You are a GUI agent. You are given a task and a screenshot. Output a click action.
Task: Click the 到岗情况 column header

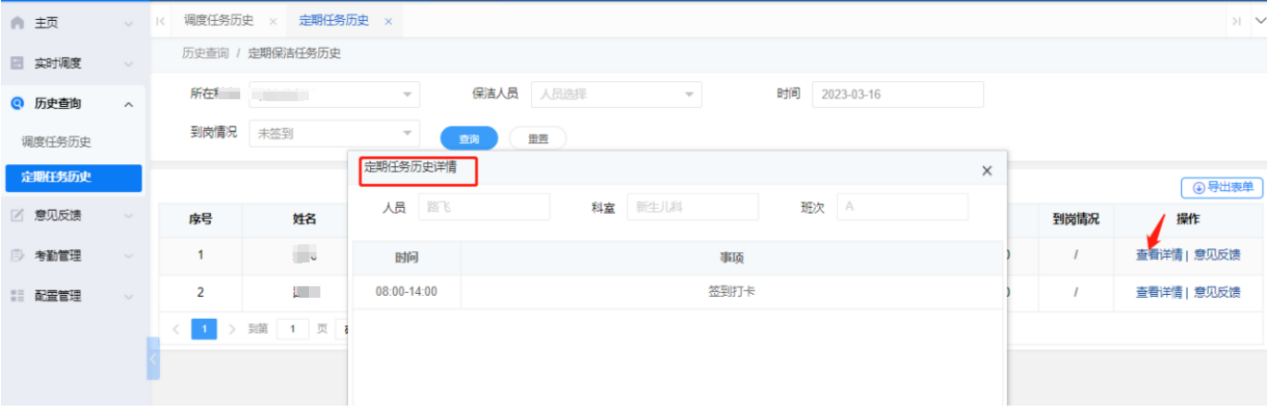click(x=1076, y=218)
